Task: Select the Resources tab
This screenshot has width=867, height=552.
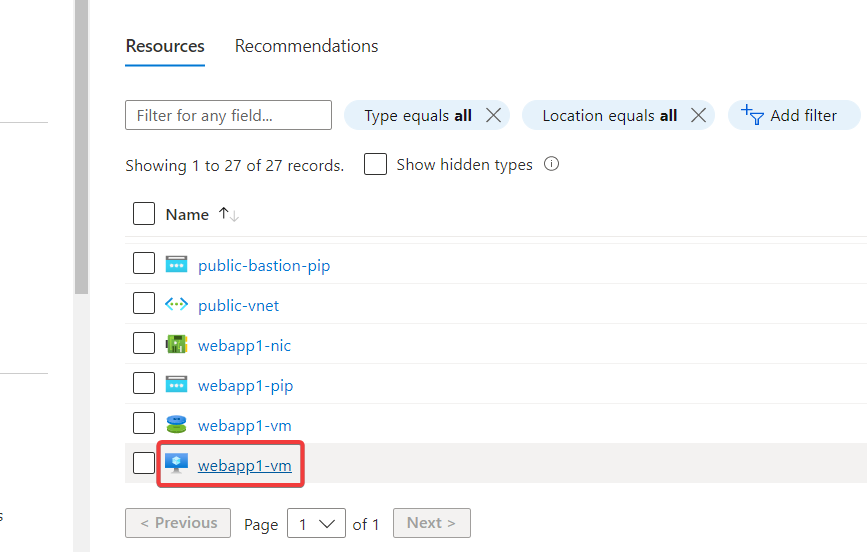Action: coord(165,46)
